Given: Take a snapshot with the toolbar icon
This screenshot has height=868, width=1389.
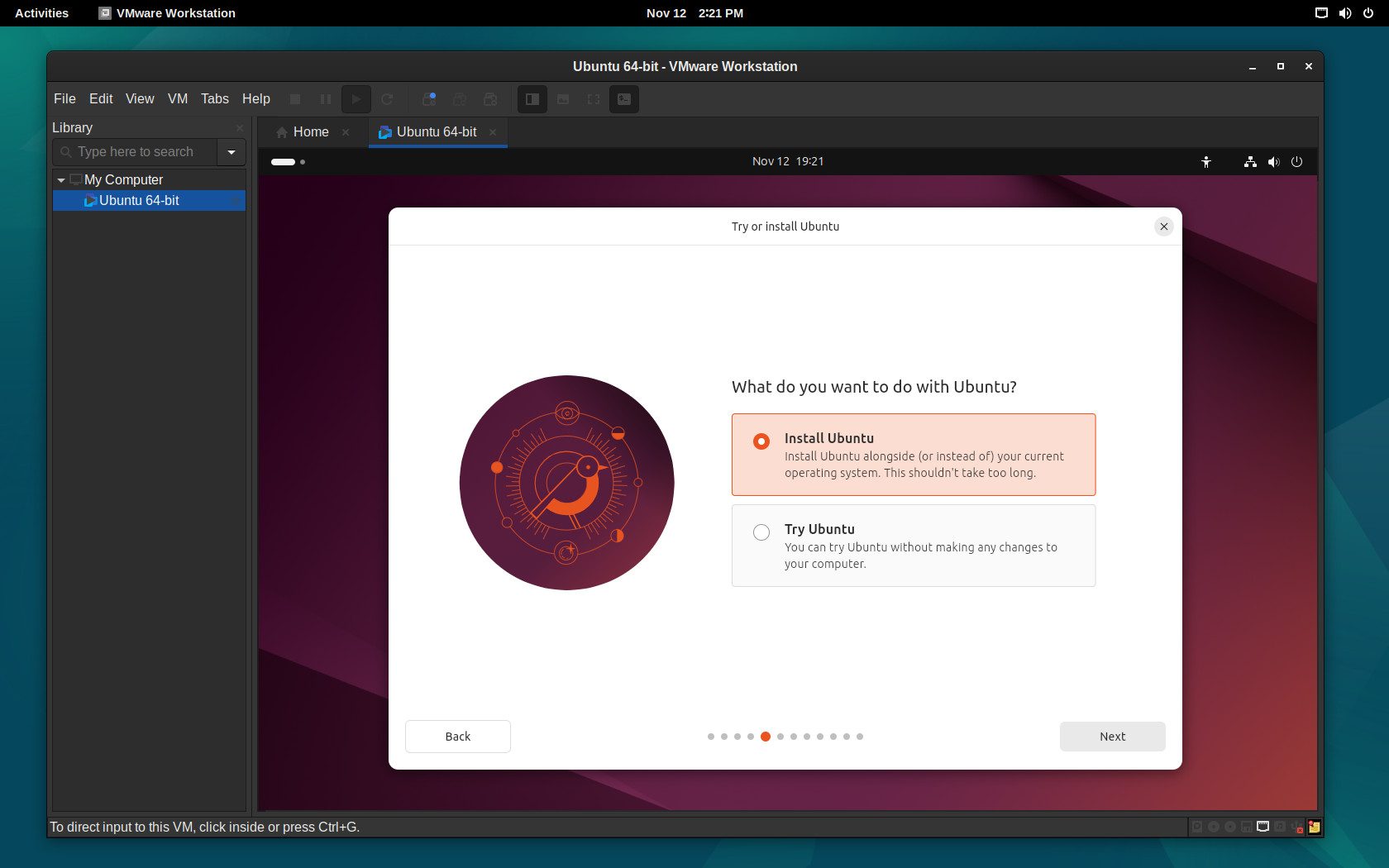Looking at the screenshot, I should [429, 99].
